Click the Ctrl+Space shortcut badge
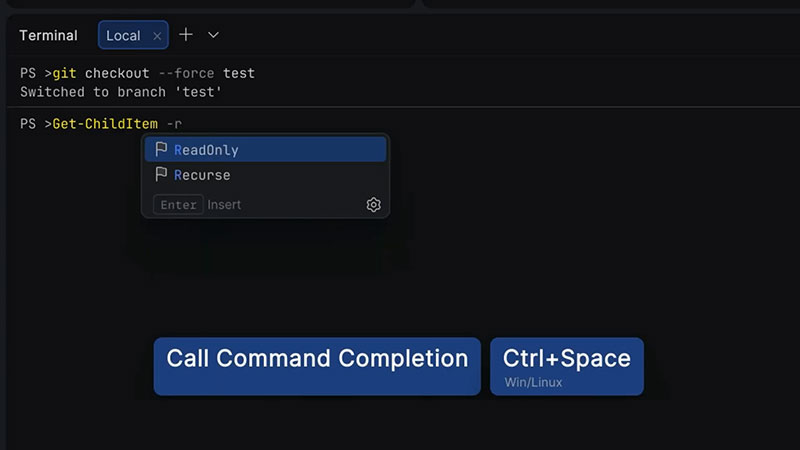The height and width of the screenshot is (450, 800). pyautogui.click(x=566, y=359)
